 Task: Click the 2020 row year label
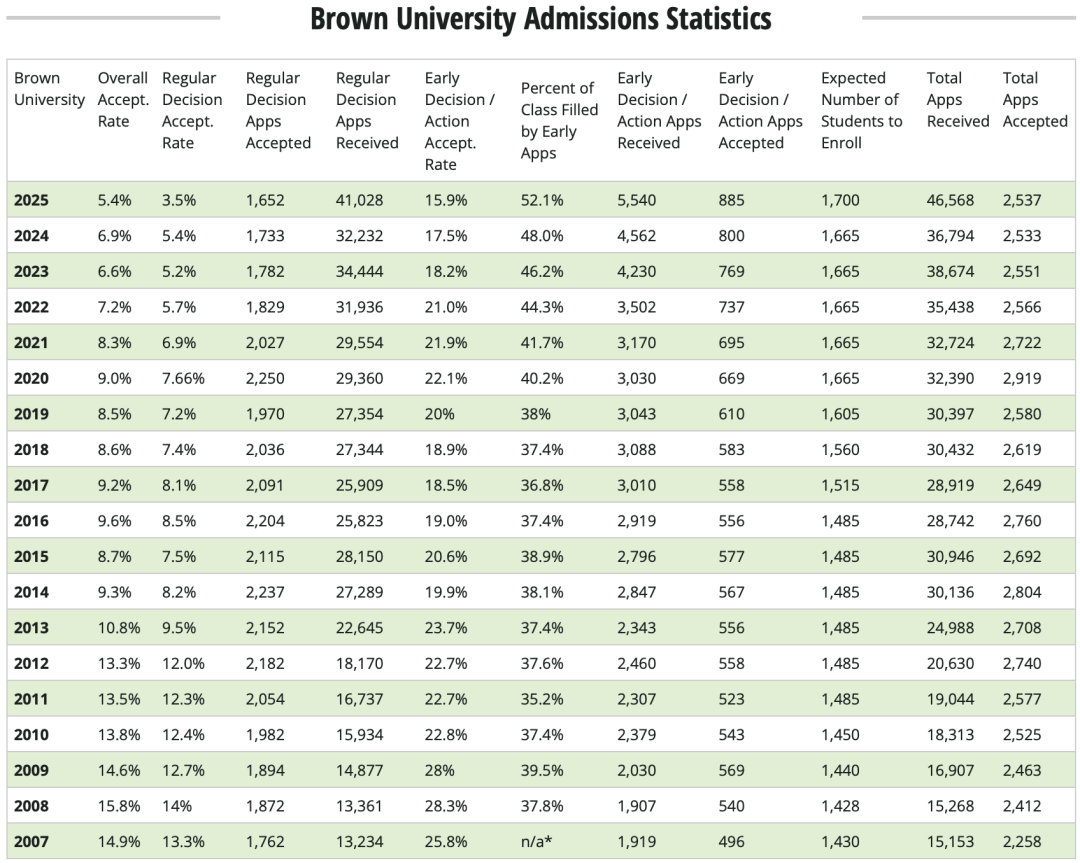click(31, 378)
